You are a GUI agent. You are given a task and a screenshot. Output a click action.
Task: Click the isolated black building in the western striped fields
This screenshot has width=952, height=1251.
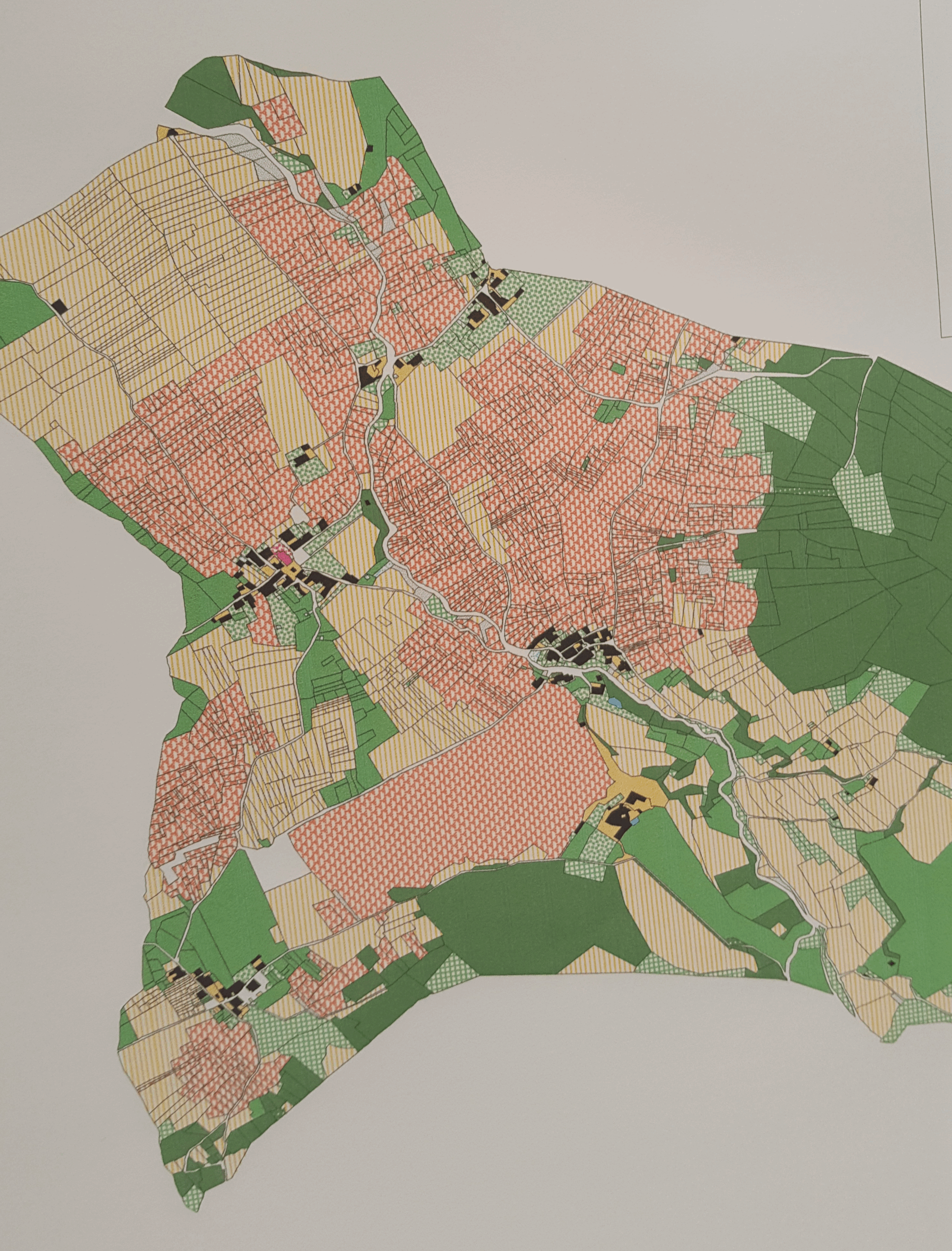point(61,306)
